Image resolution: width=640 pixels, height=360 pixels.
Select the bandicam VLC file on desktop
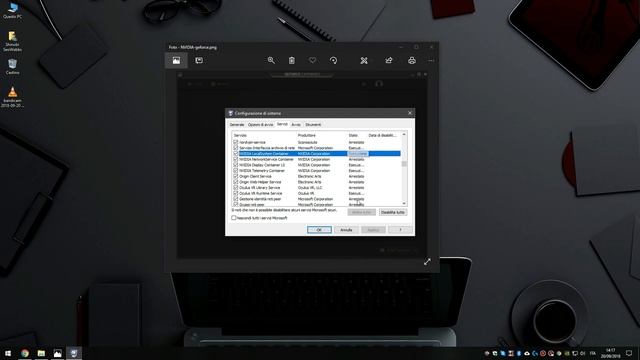[12, 97]
